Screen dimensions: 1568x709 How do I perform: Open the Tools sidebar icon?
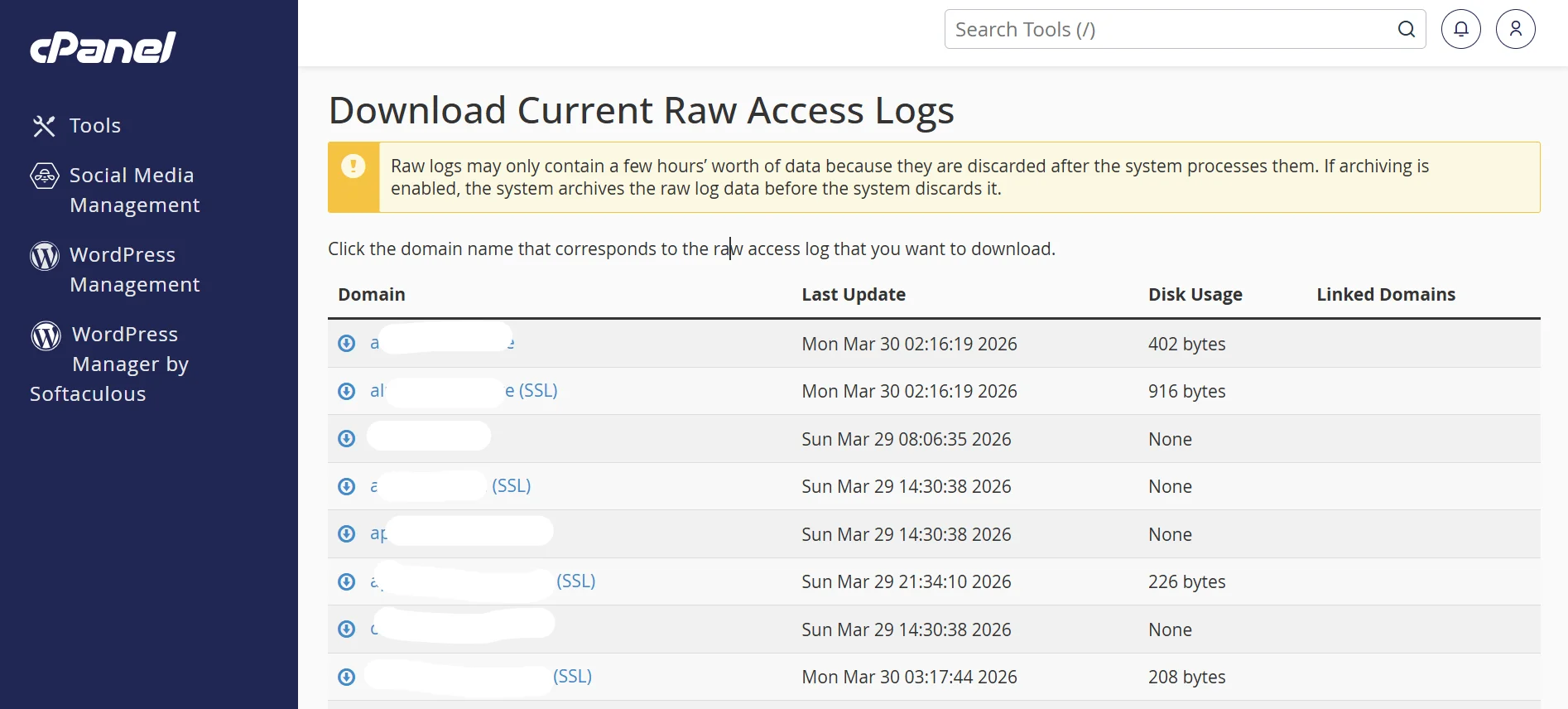(x=44, y=126)
